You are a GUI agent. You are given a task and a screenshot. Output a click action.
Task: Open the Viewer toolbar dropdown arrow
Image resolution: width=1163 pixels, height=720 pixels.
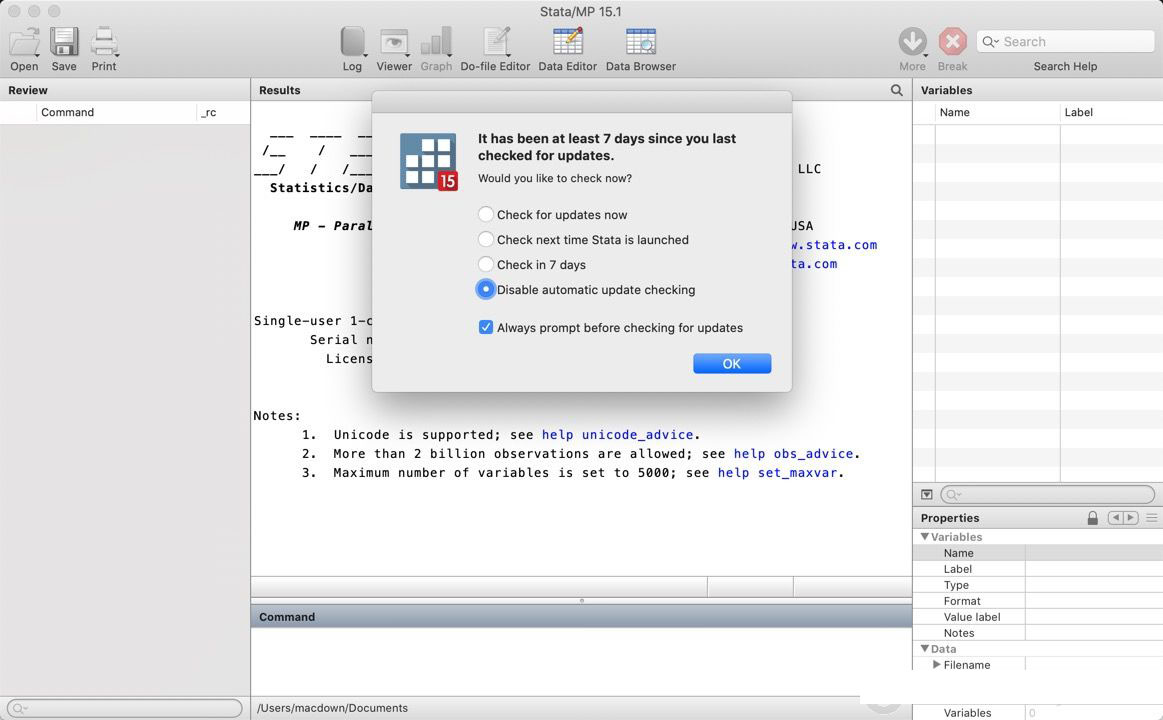[x=407, y=55]
